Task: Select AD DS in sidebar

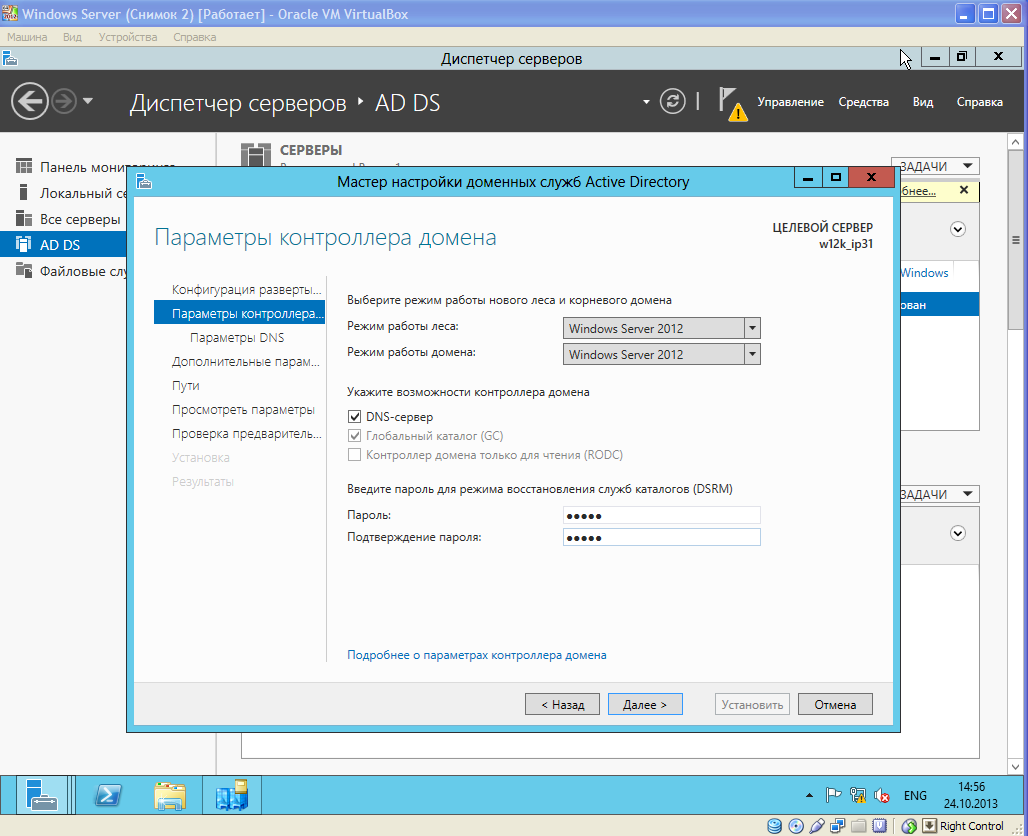Action: 63,245
